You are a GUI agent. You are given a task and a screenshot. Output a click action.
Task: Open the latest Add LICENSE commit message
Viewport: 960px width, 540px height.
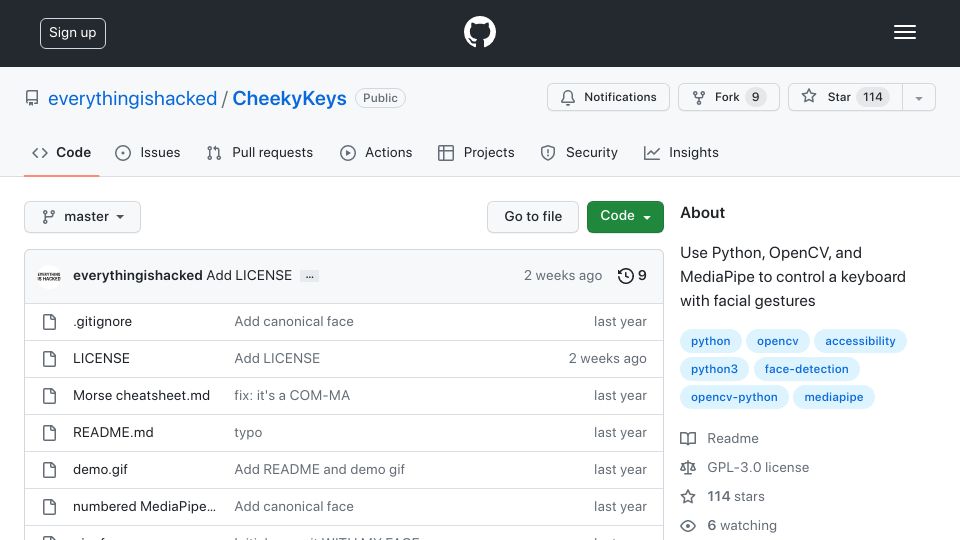pyautogui.click(x=249, y=276)
